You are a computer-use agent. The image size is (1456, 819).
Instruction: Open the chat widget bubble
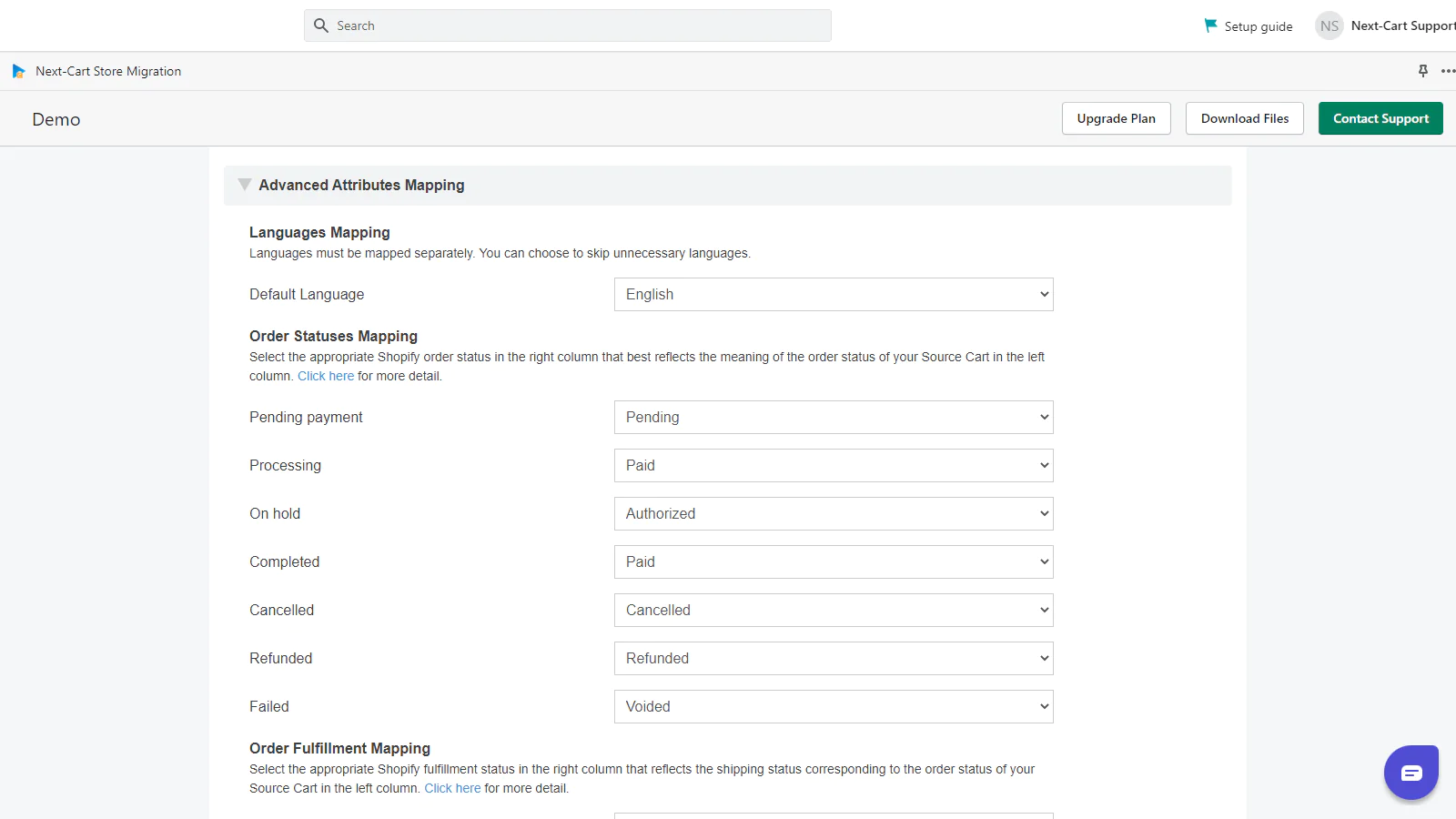pos(1410,773)
